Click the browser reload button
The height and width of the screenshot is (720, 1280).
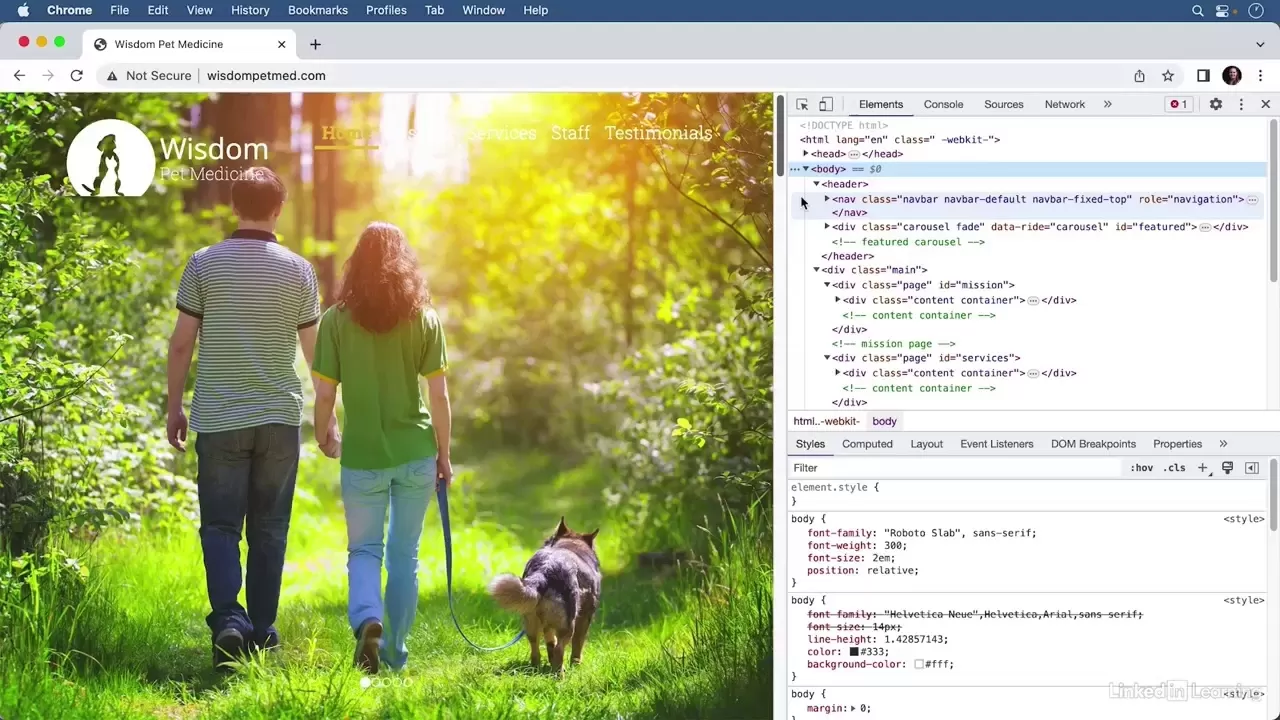(76, 76)
